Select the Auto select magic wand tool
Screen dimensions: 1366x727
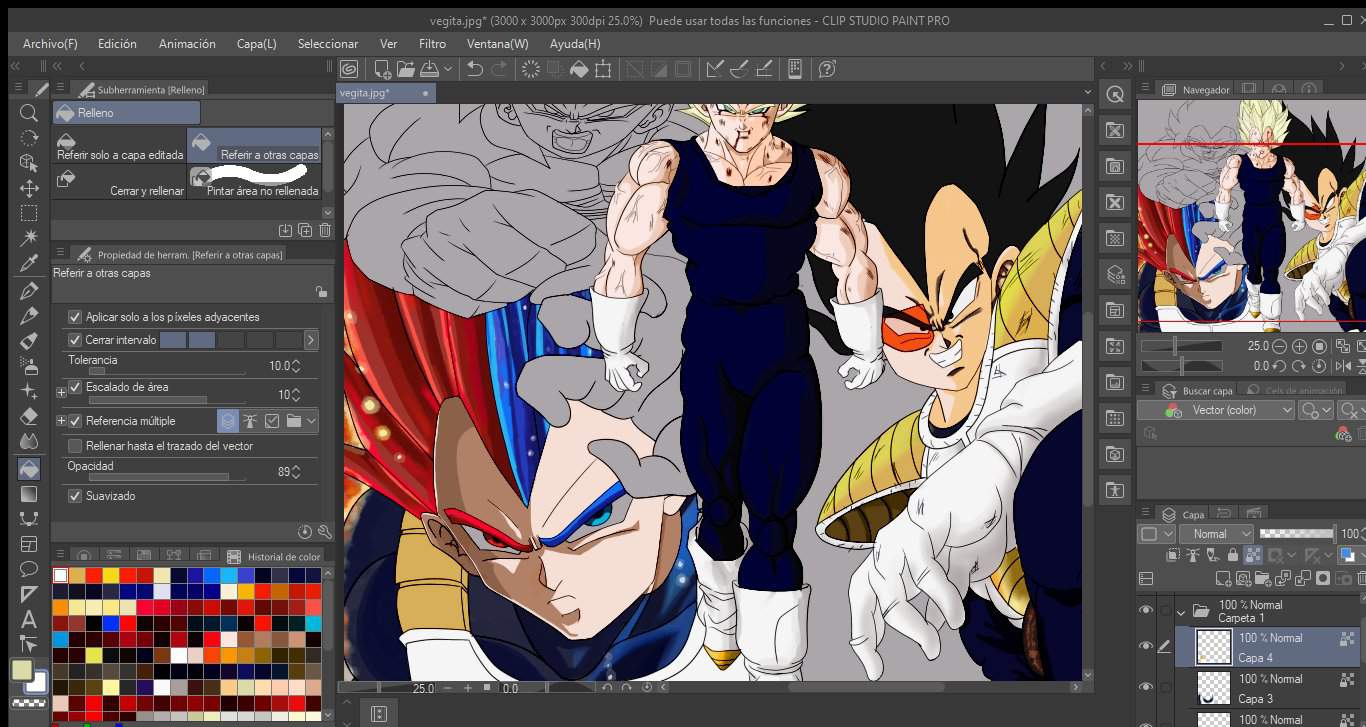coord(29,238)
